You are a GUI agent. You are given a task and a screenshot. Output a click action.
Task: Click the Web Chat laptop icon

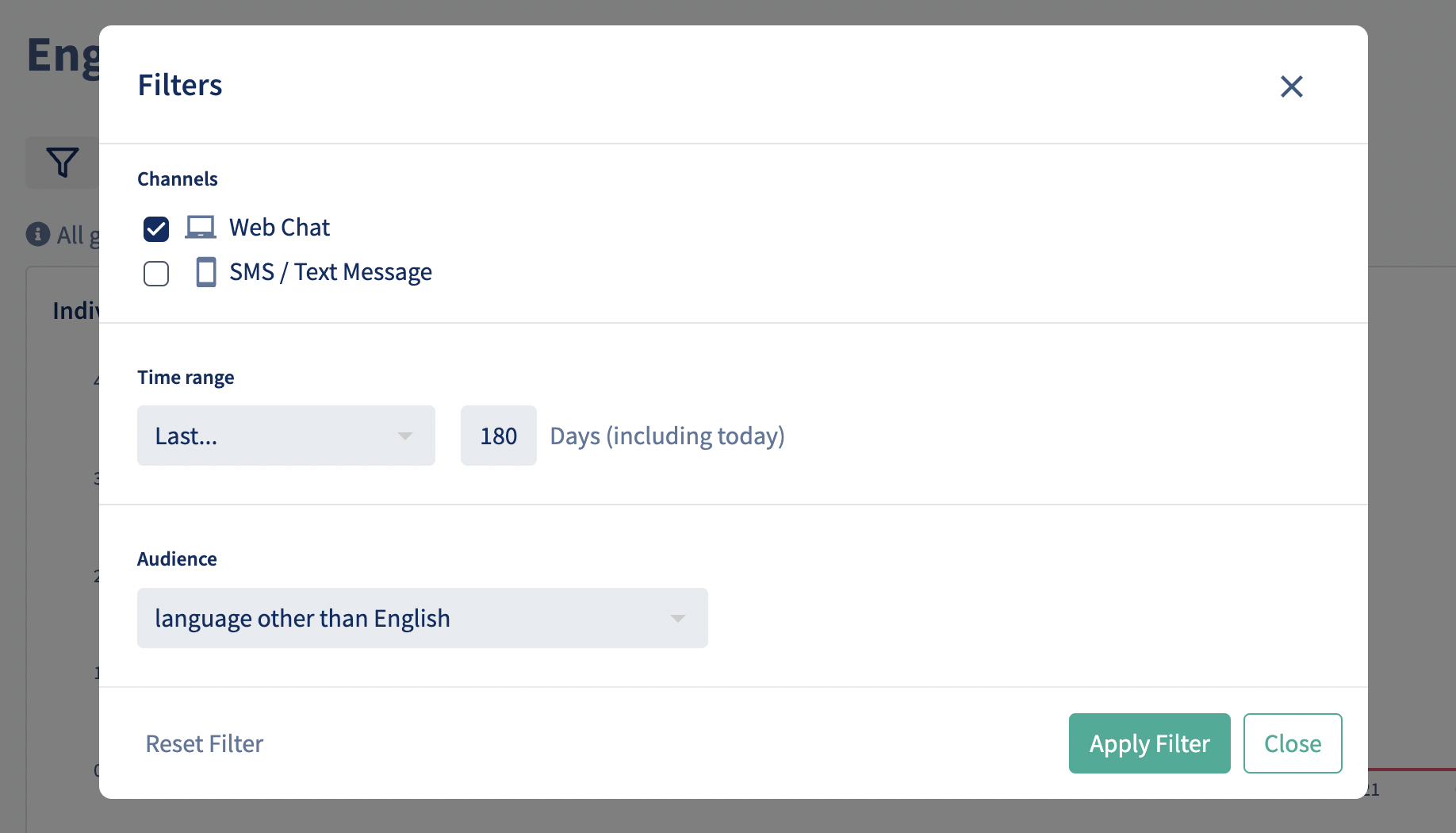point(201,228)
